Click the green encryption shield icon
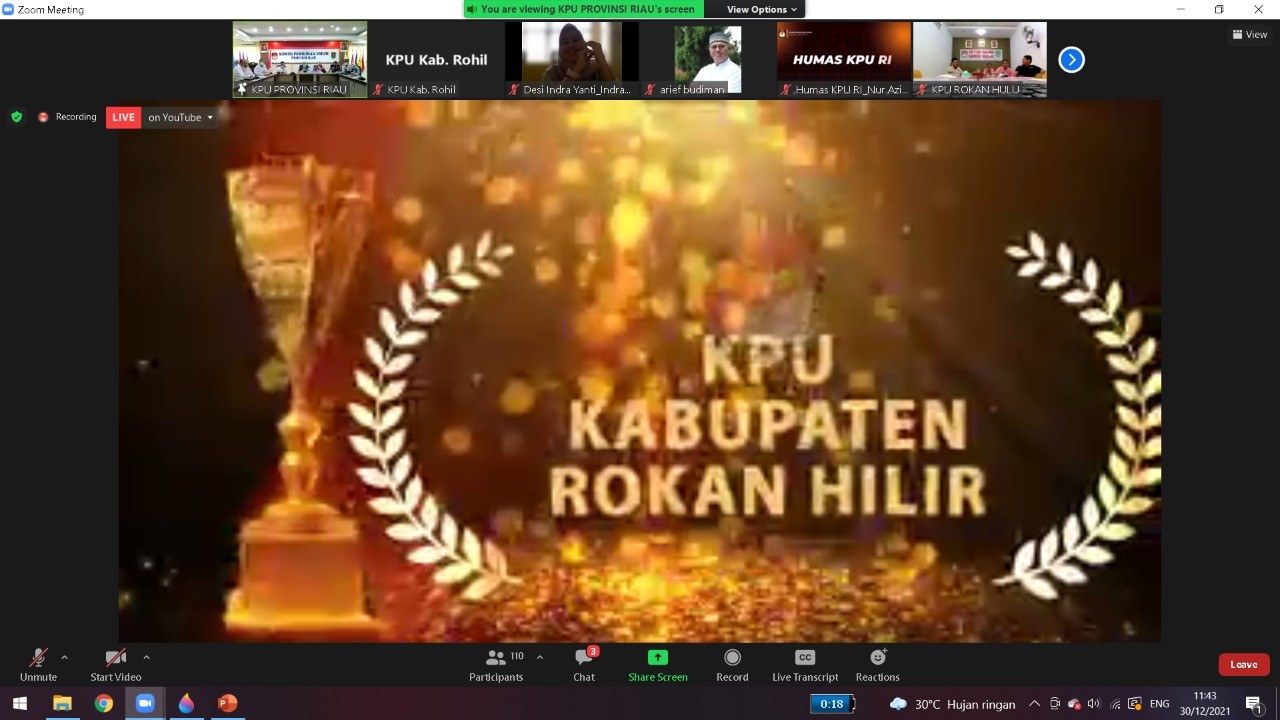 coord(16,117)
